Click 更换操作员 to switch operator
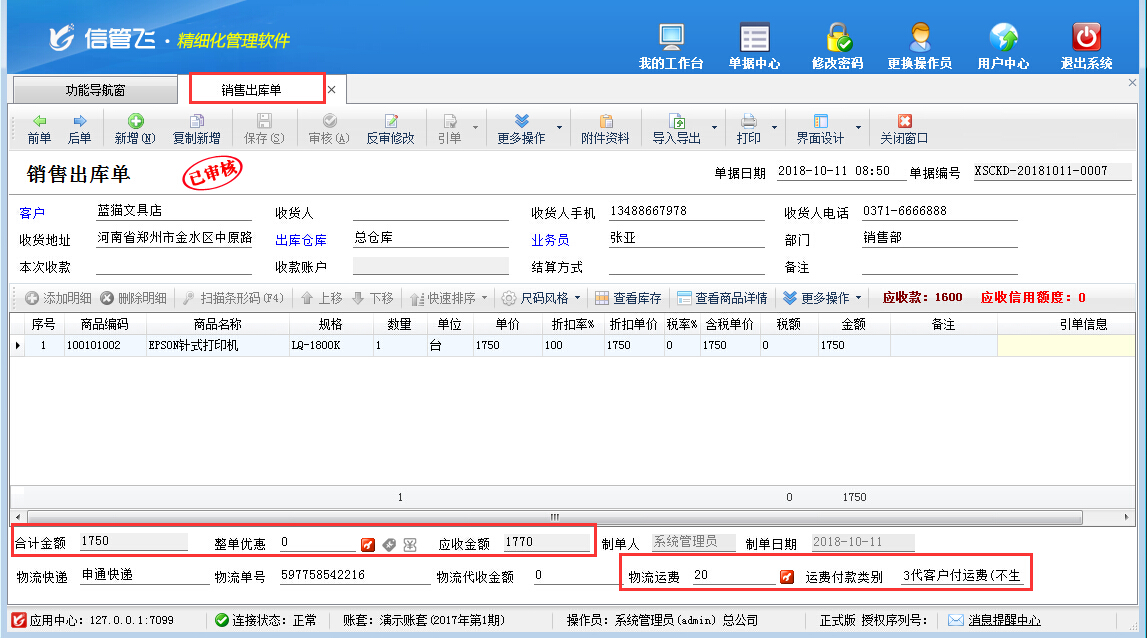 [919, 46]
